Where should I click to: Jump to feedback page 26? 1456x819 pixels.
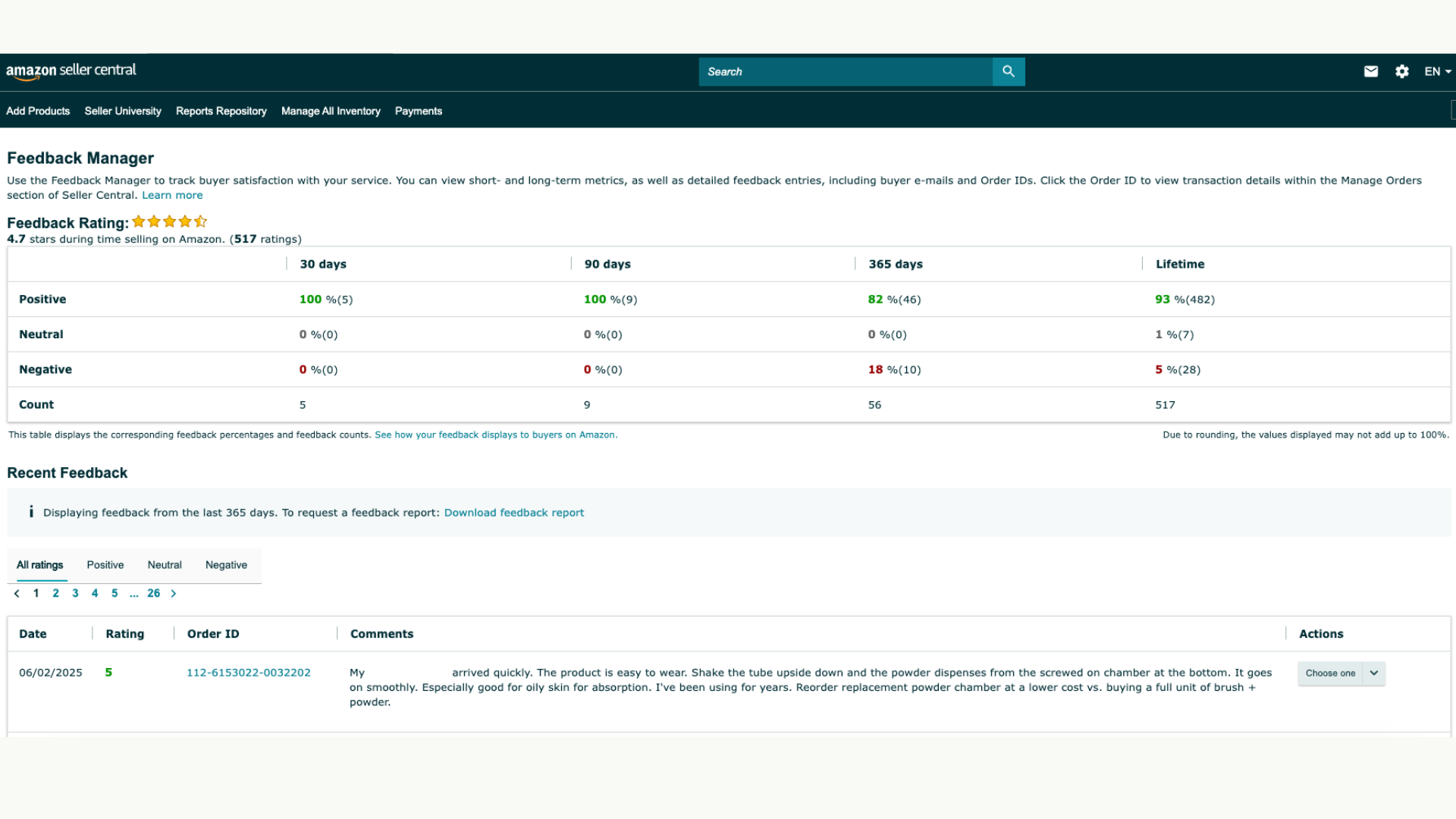click(x=154, y=594)
